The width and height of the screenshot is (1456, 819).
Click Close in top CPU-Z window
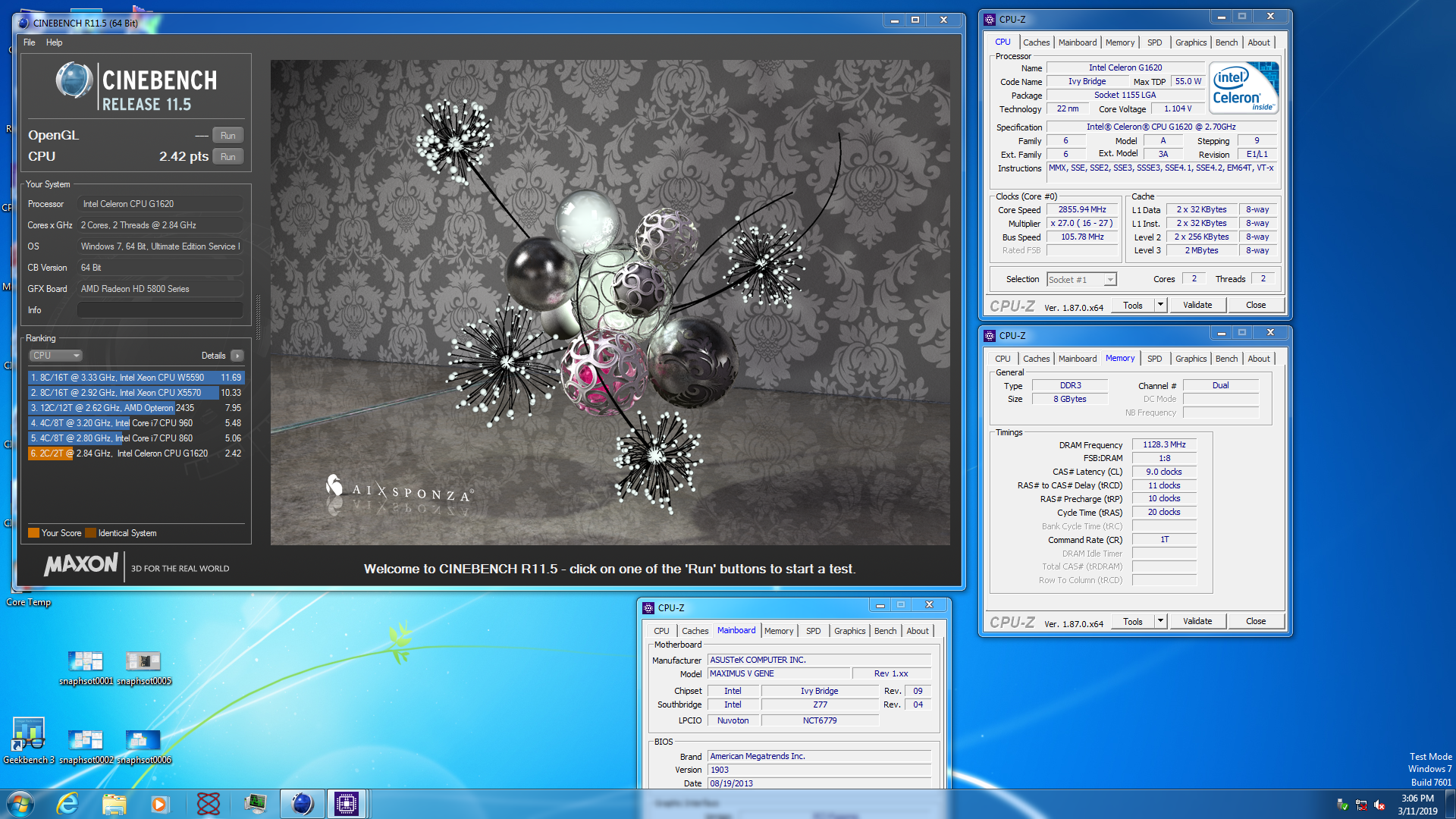(x=1256, y=305)
